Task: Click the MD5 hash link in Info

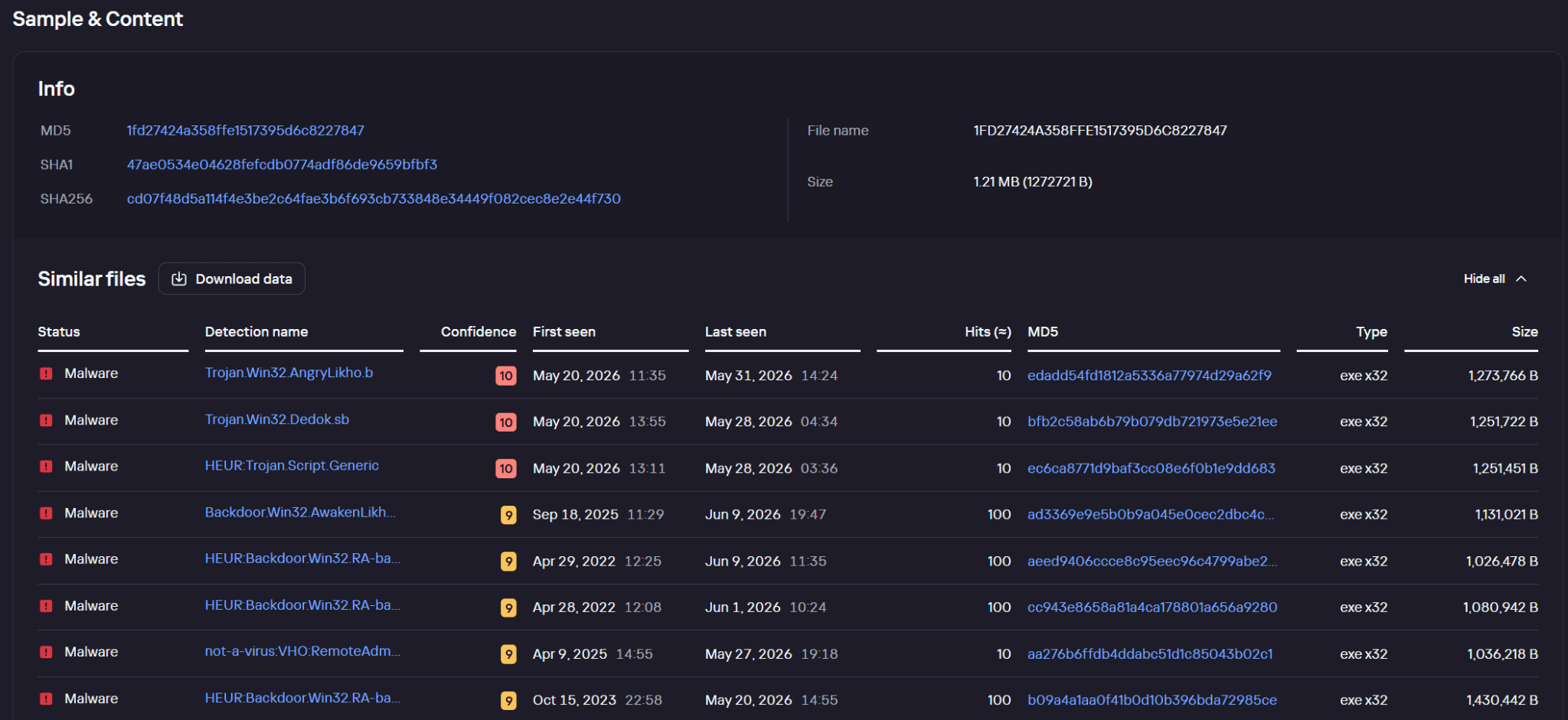Action: pos(245,130)
